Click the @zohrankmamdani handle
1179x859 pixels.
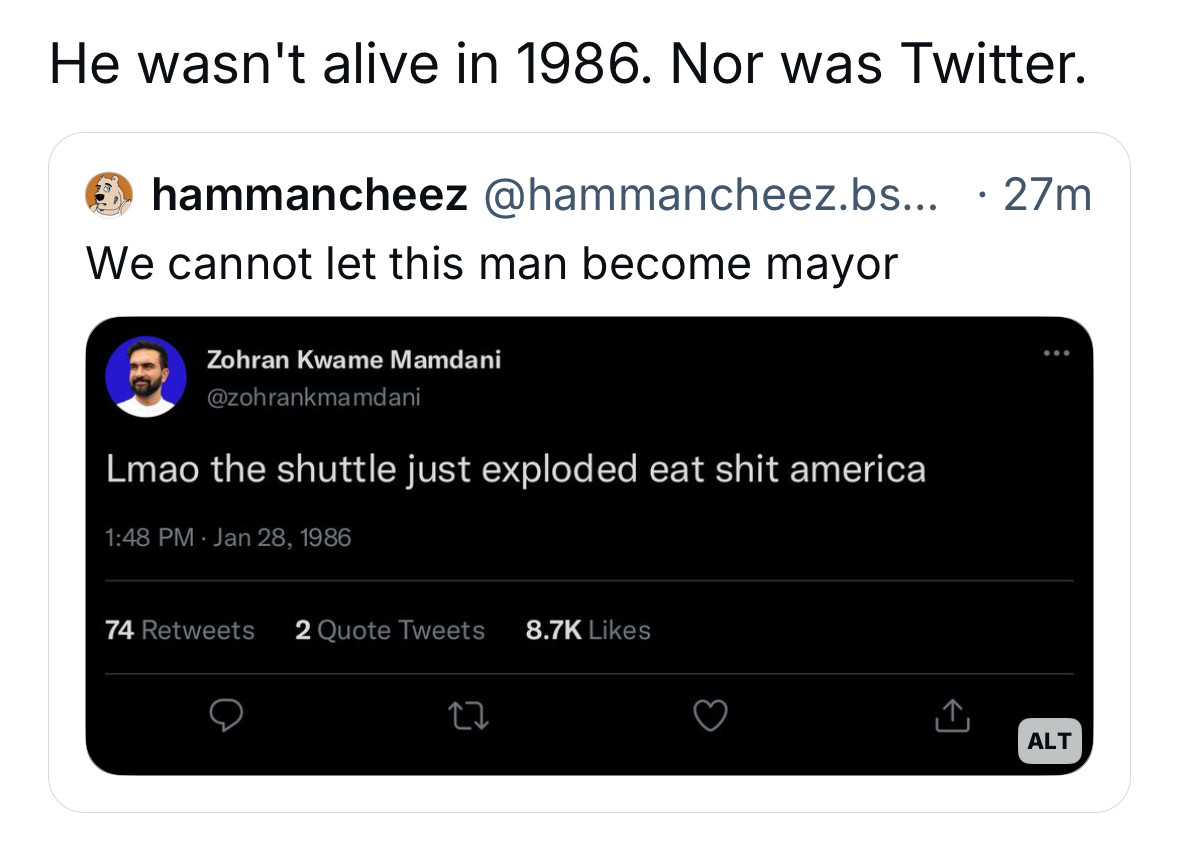coord(313,397)
